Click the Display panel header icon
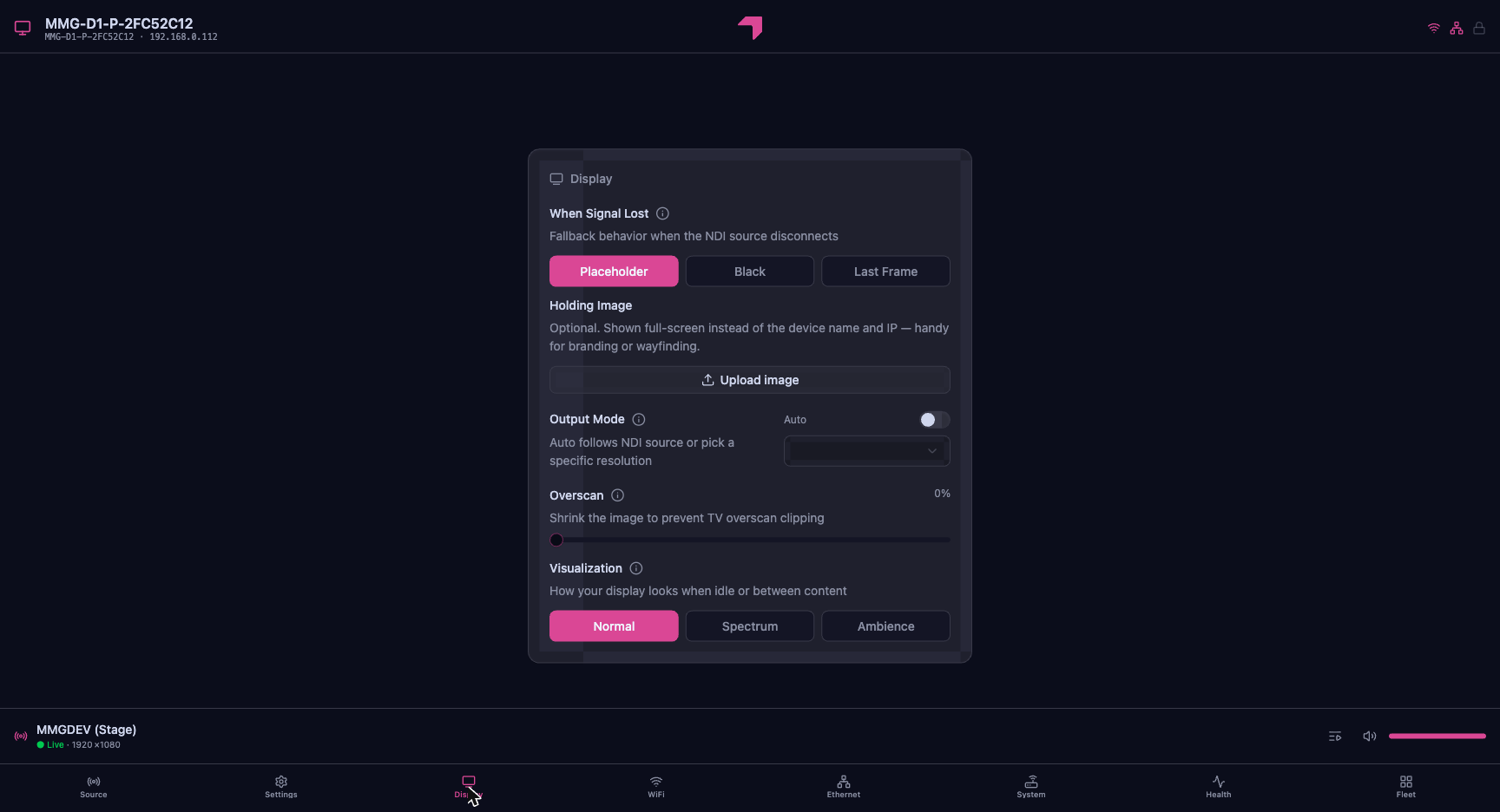 (x=556, y=179)
